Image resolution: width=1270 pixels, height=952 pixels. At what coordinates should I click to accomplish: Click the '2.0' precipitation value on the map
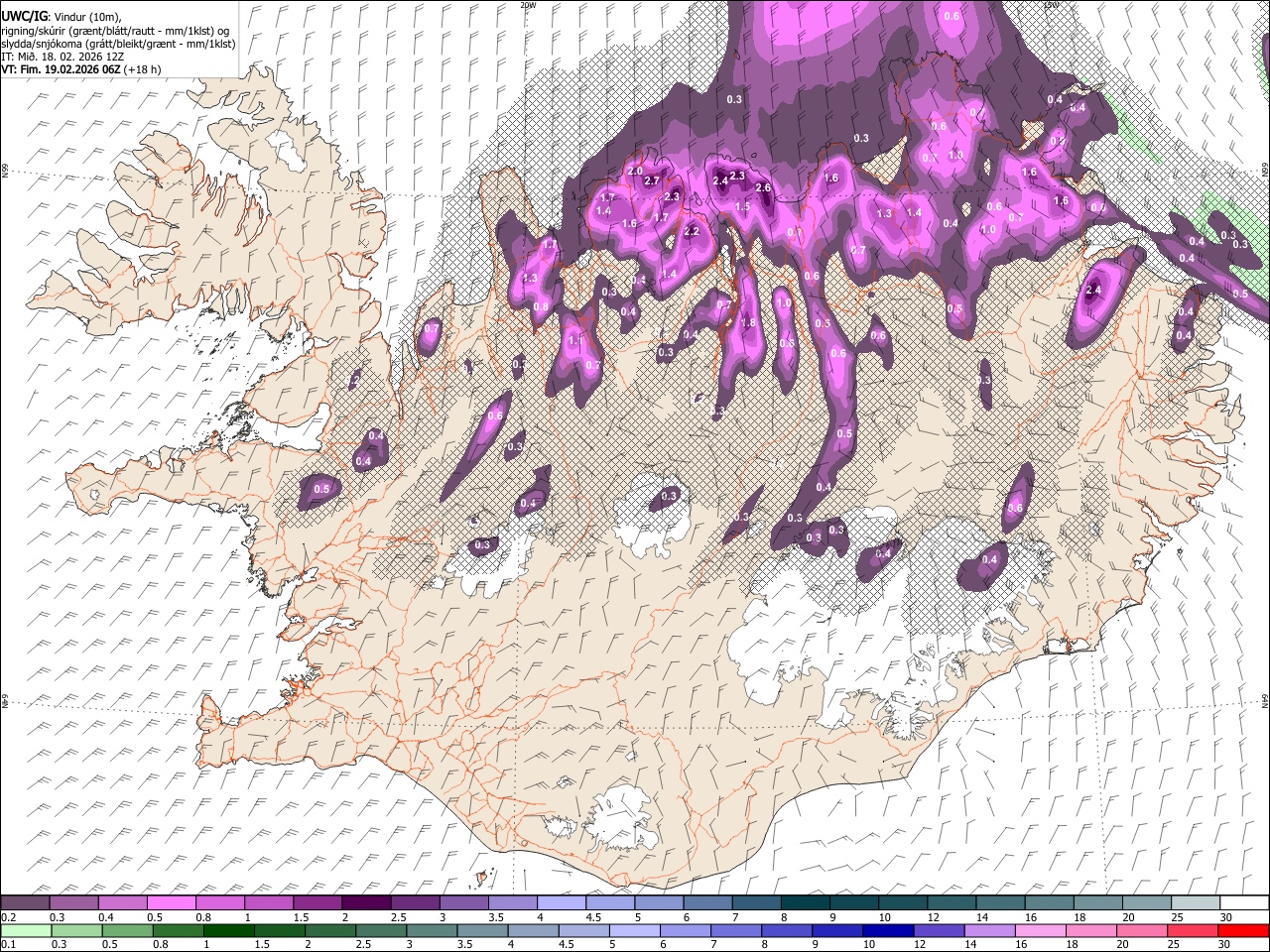(x=635, y=172)
